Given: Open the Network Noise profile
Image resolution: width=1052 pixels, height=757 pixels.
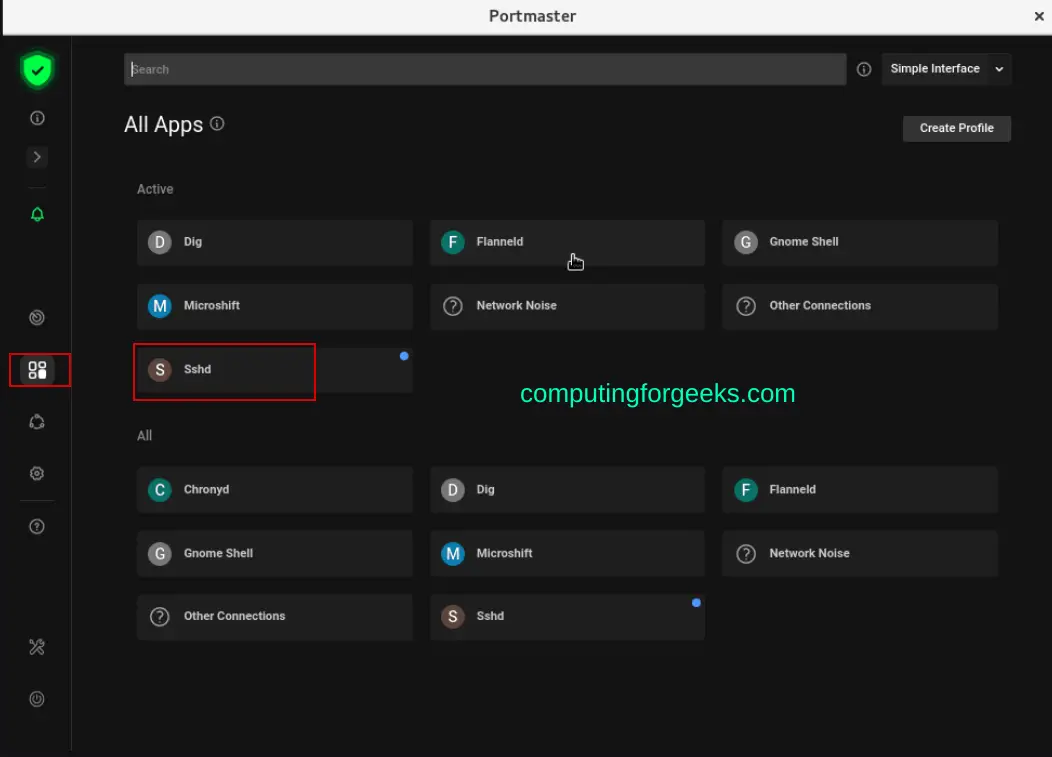Looking at the screenshot, I should [x=567, y=306].
